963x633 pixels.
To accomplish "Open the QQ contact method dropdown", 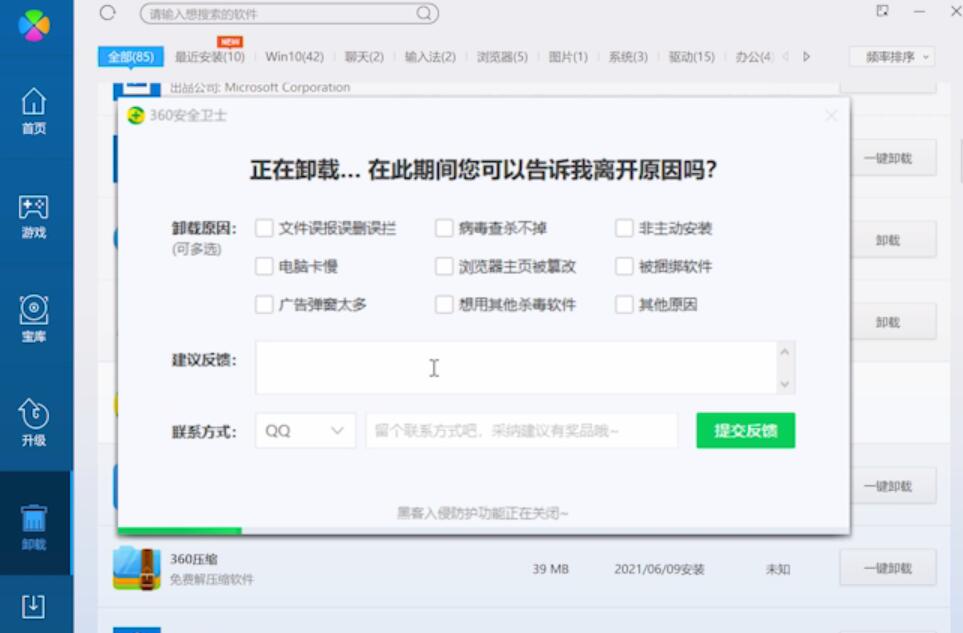I will (305, 430).
